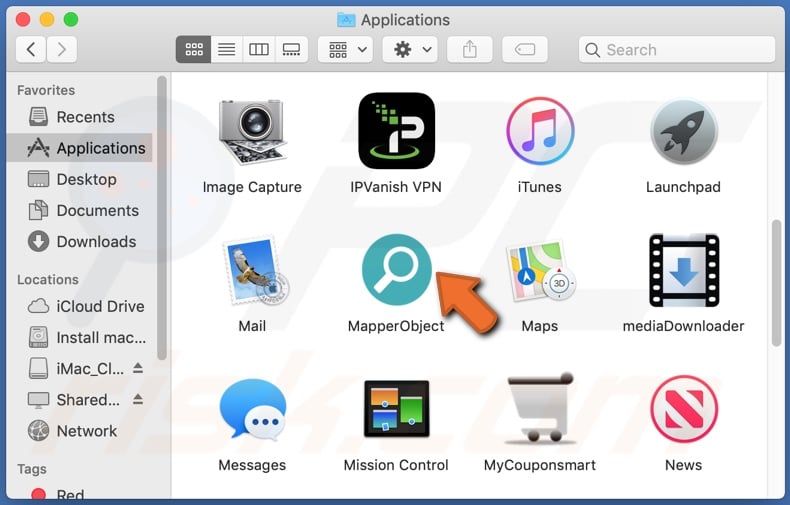790x505 pixels.
Task: Select the Mission Control app icon
Action: [x=397, y=409]
